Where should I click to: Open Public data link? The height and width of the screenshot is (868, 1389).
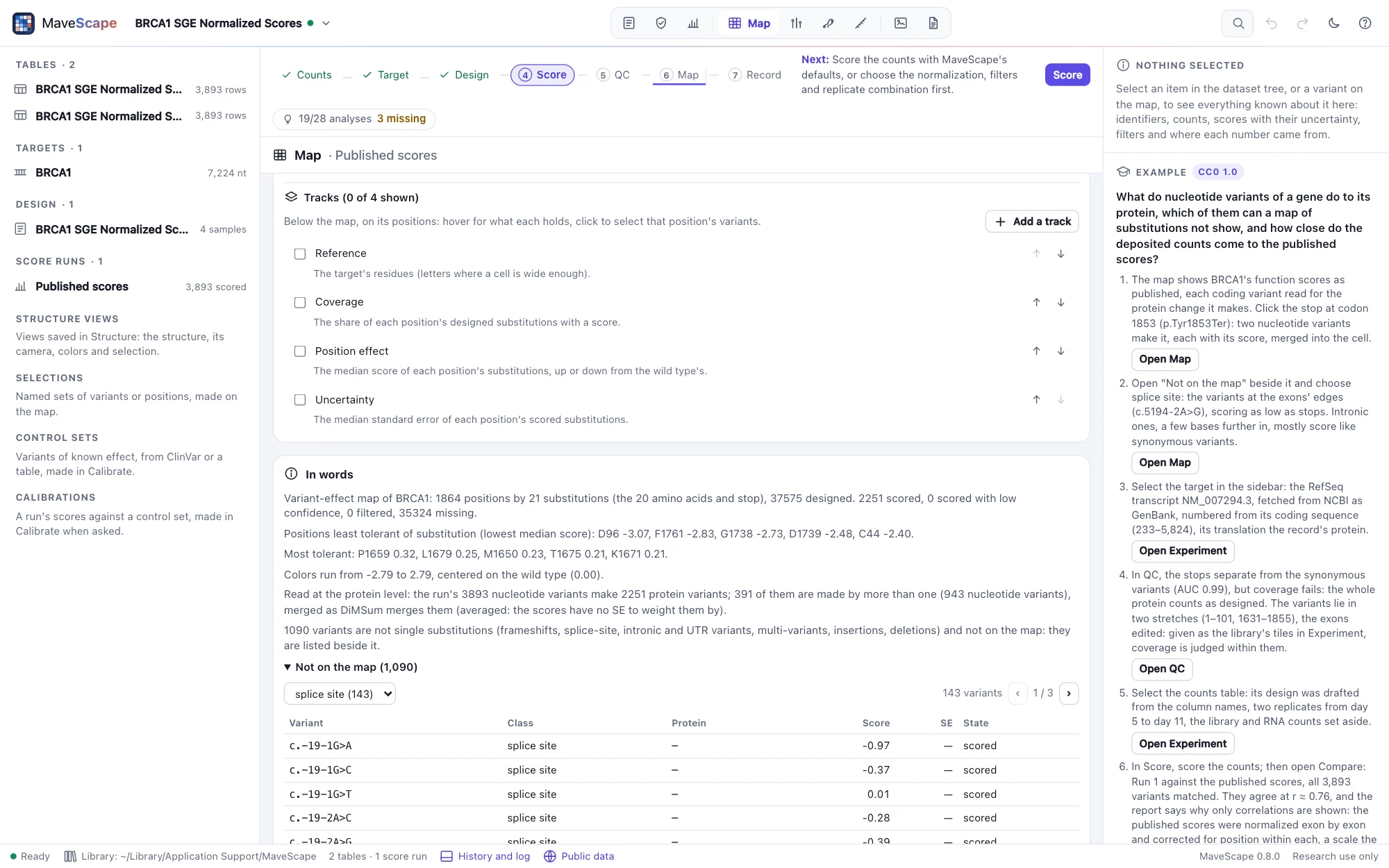coord(579,856)
